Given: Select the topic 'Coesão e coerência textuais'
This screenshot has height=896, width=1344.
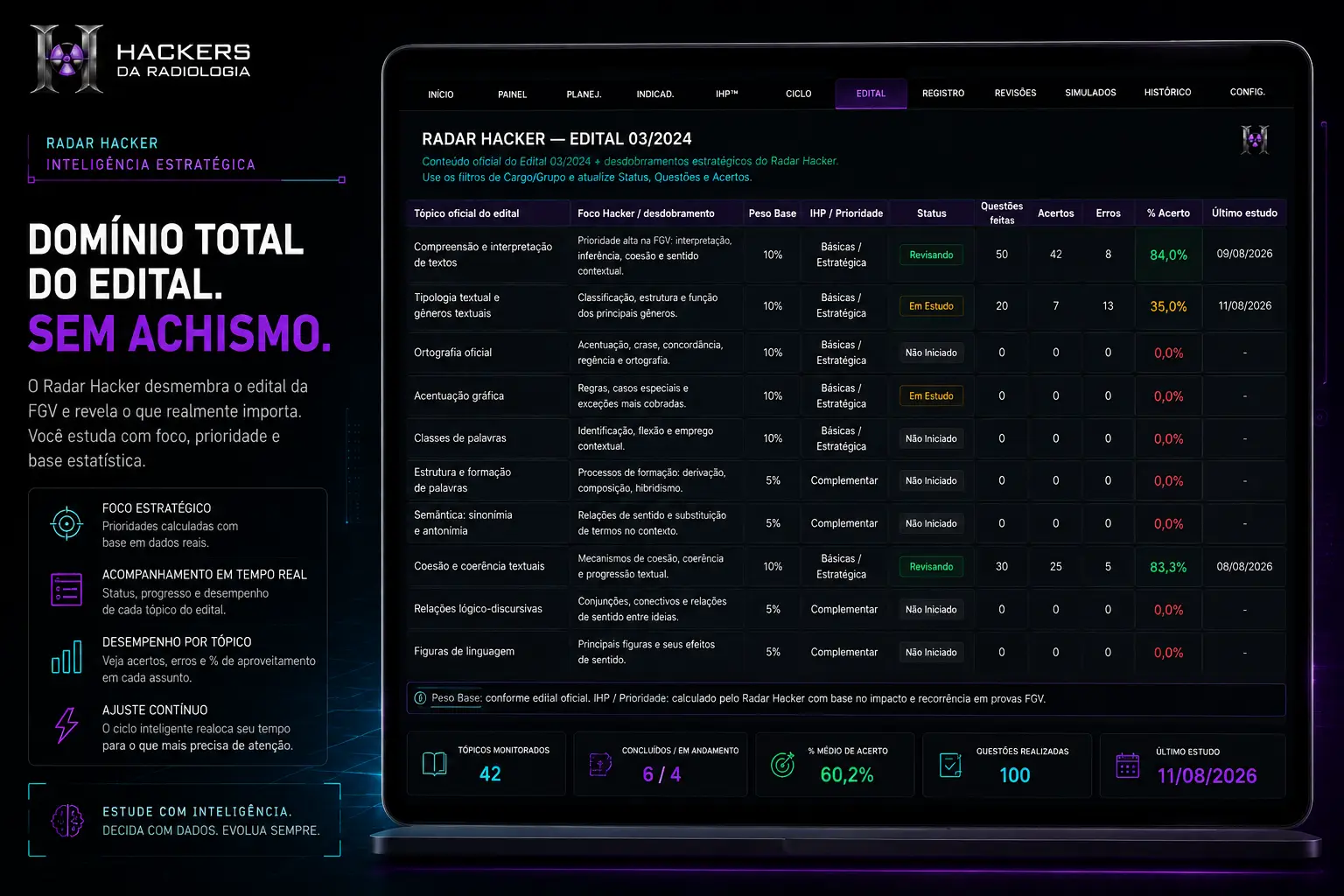Looking at the screenshot, I should click(x=479, y=566).
